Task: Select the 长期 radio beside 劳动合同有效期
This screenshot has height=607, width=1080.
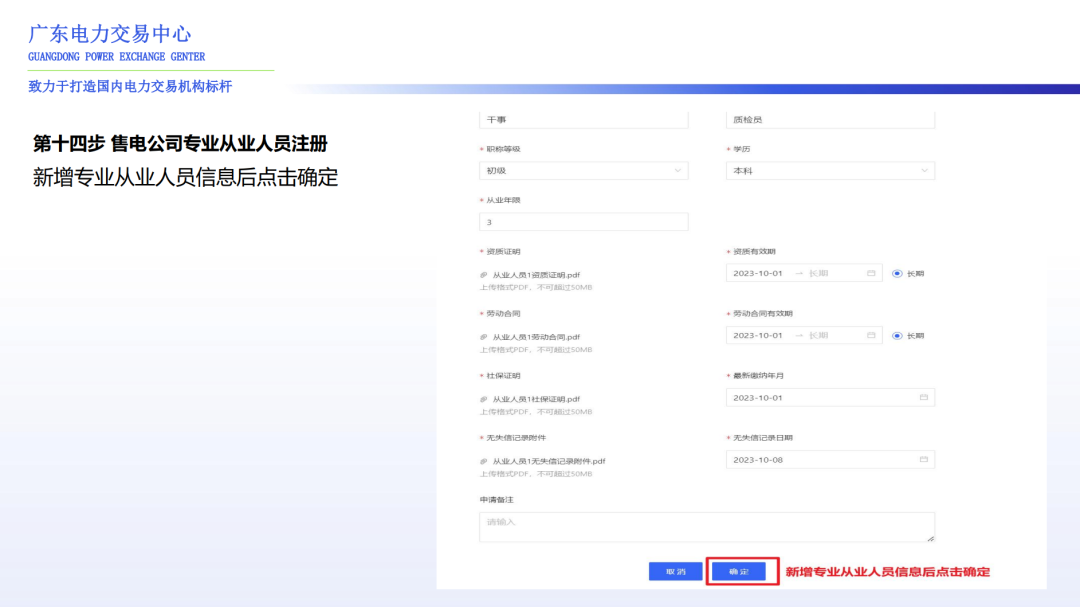Action: (896, 335)
